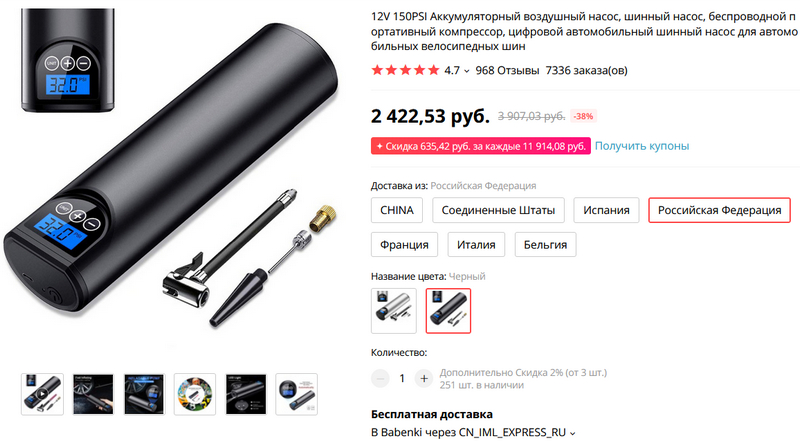800x446 pixels.
Task: Choose shipping from Франция
Action: pos(404,244)
